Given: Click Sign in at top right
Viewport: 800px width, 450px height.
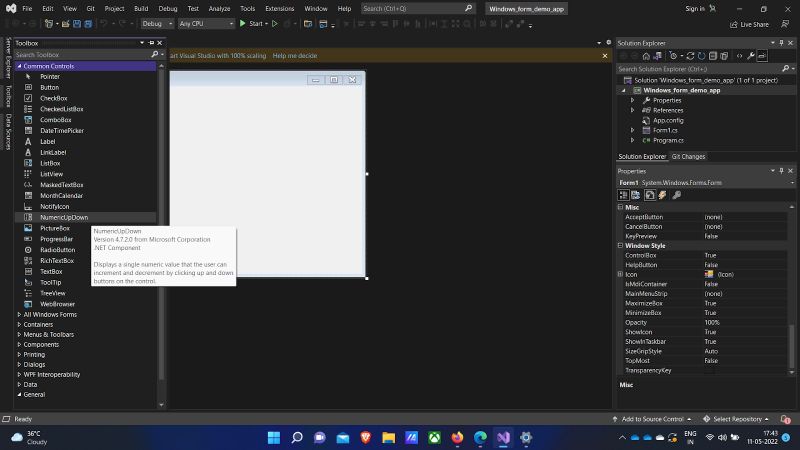Looking at the screenshot, I should point(694,9).
